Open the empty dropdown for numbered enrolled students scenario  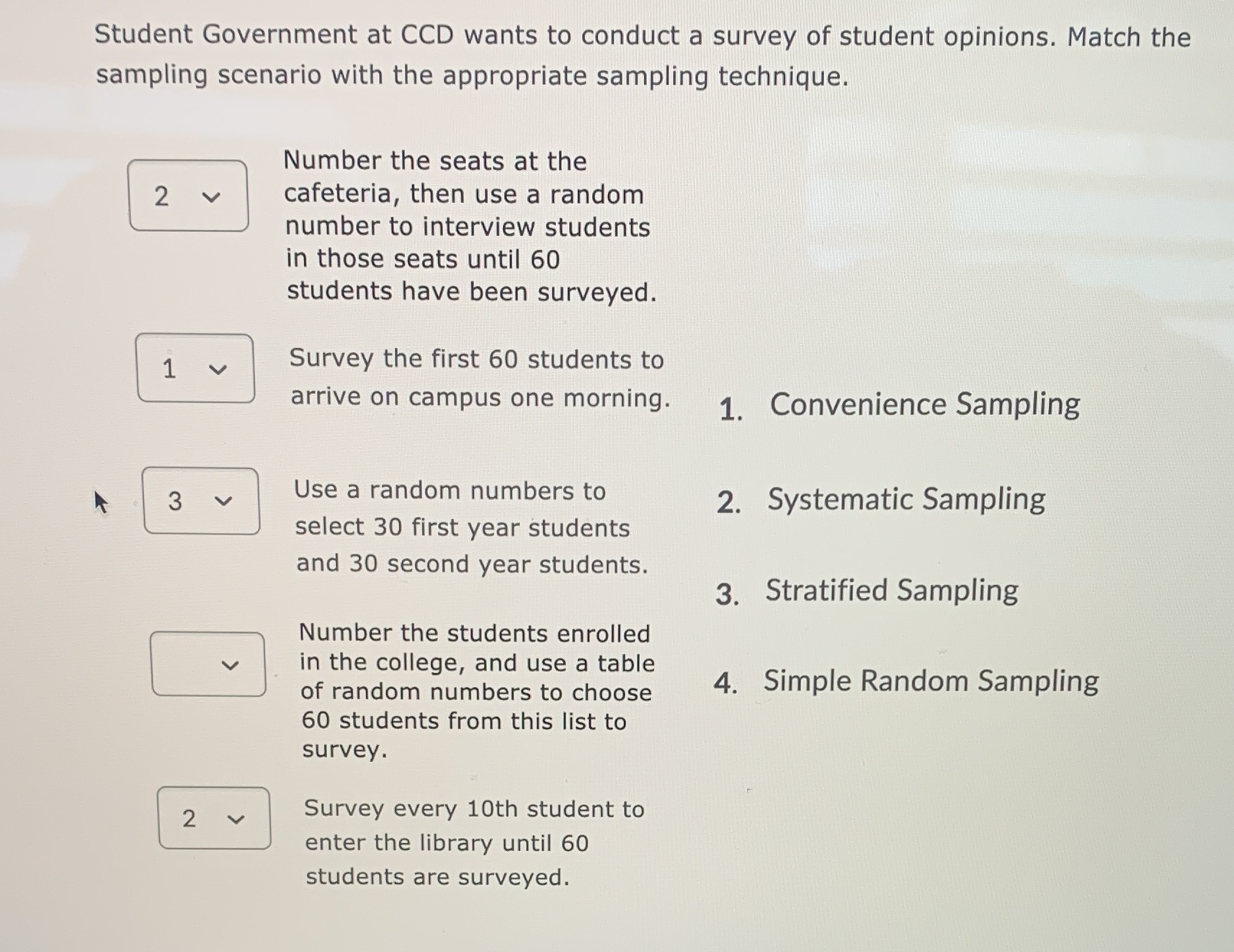coord(209,665)
